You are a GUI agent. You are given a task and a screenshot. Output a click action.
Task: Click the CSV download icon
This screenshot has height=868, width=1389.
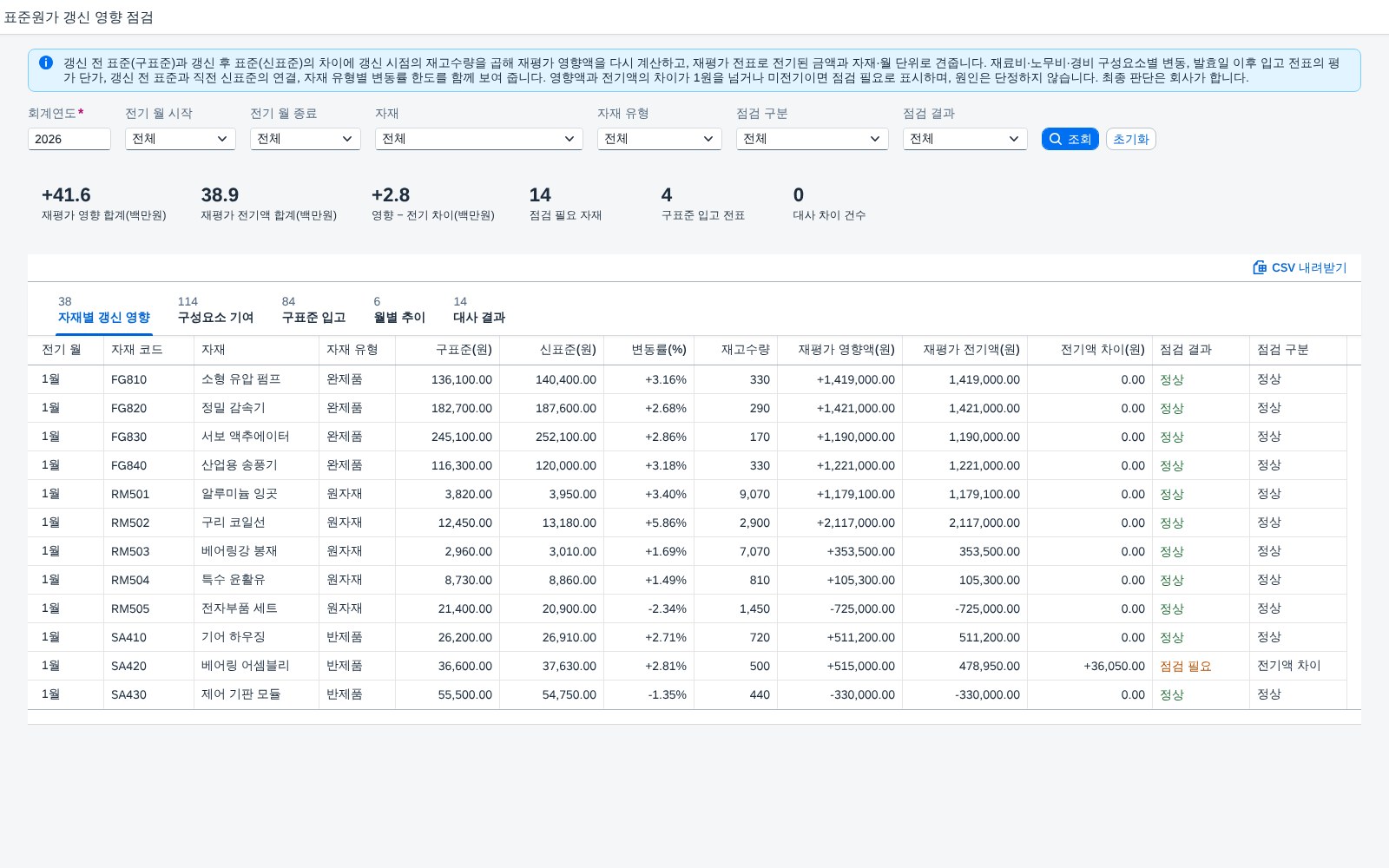(x=1260, y=267)
